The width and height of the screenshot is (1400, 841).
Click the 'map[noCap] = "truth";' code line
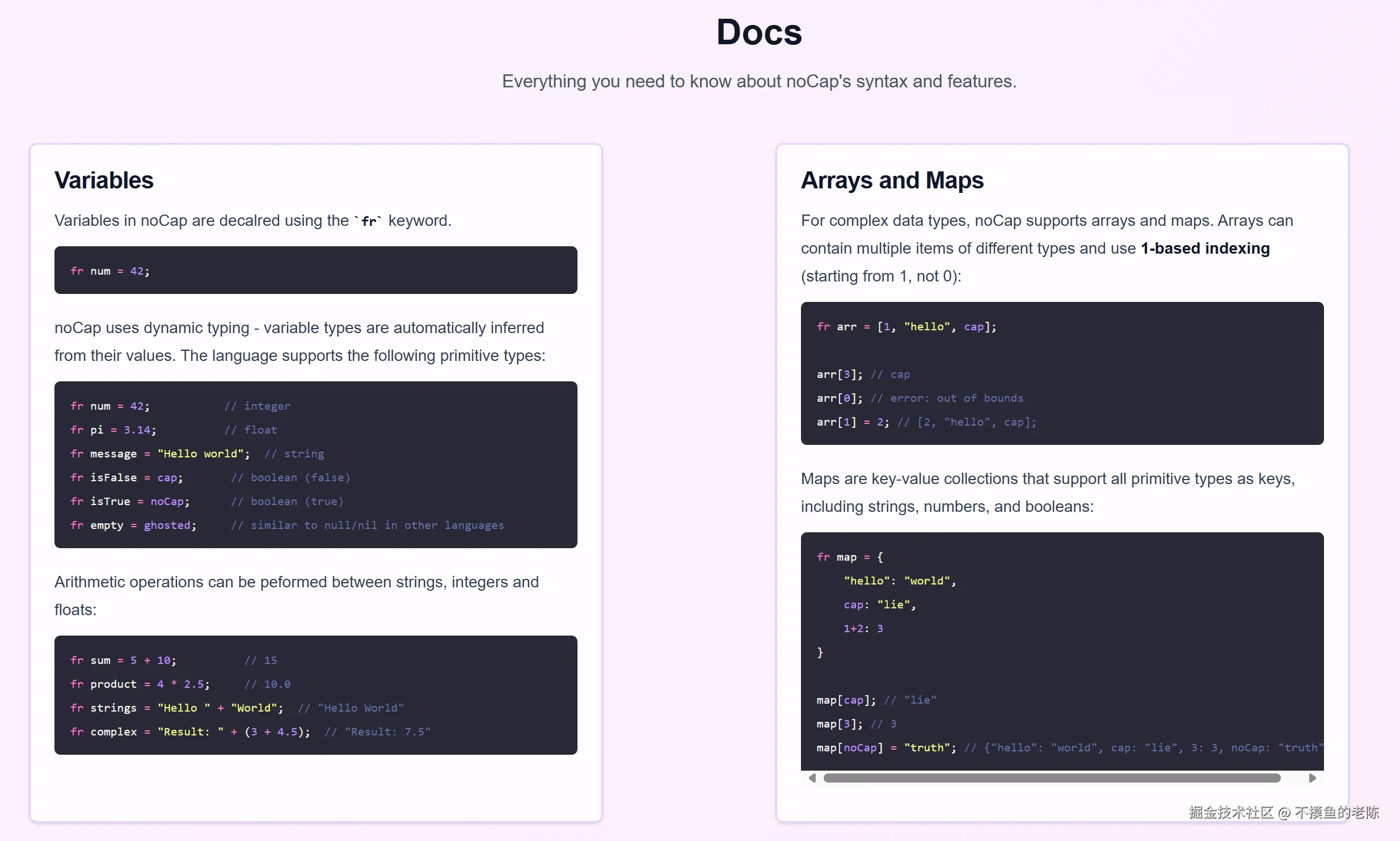click(886, 748)
